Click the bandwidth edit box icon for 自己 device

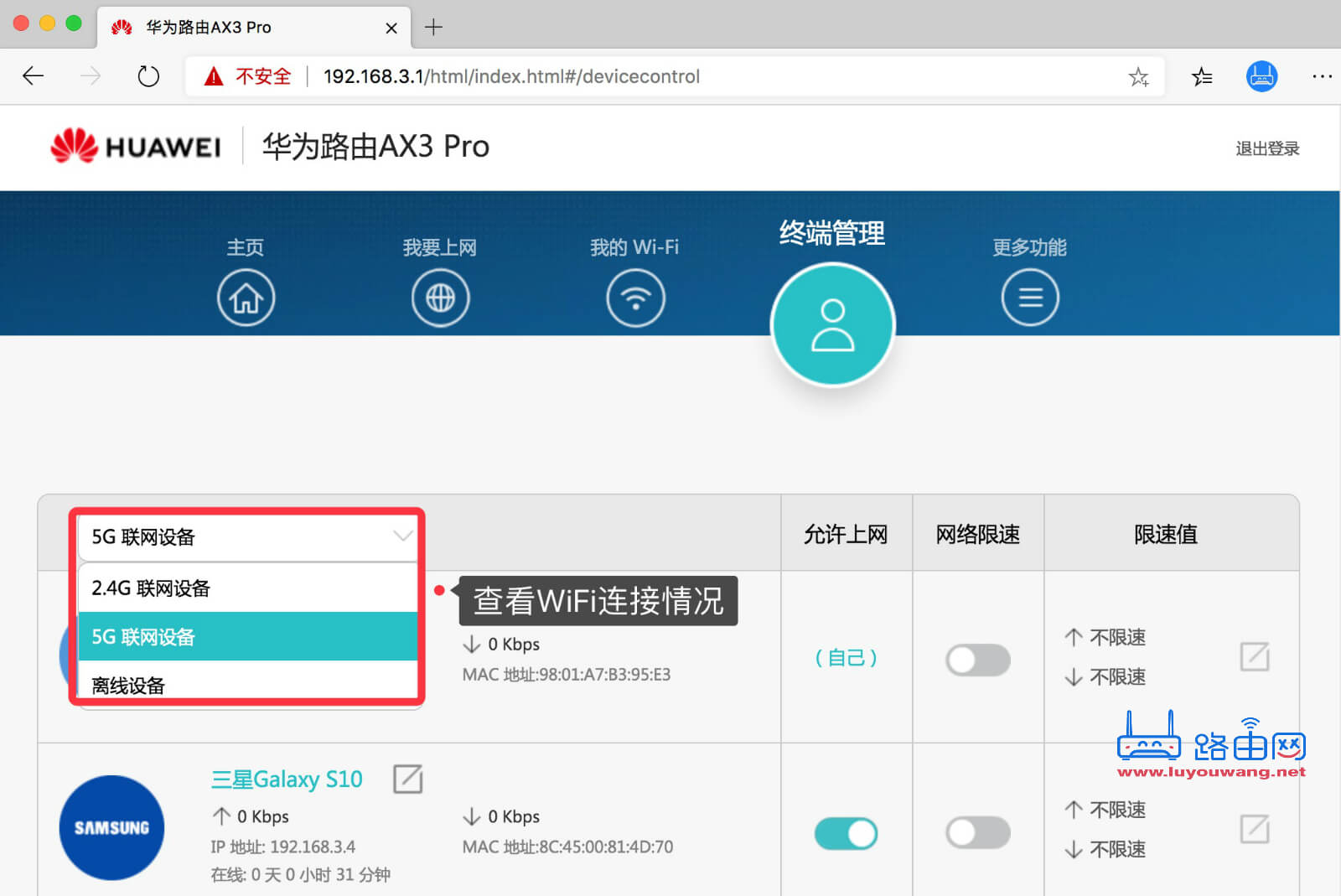tap(1254, 657)
